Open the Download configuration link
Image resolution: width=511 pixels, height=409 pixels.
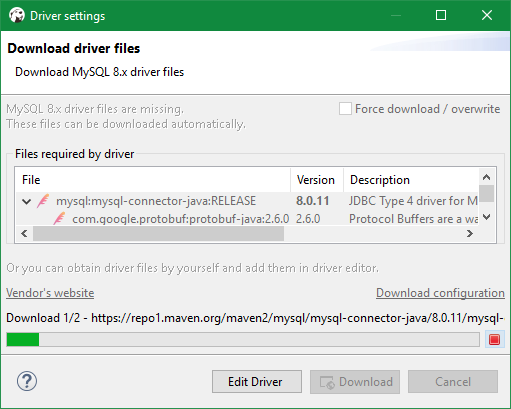pyautogui.click(x=440, y=293)
